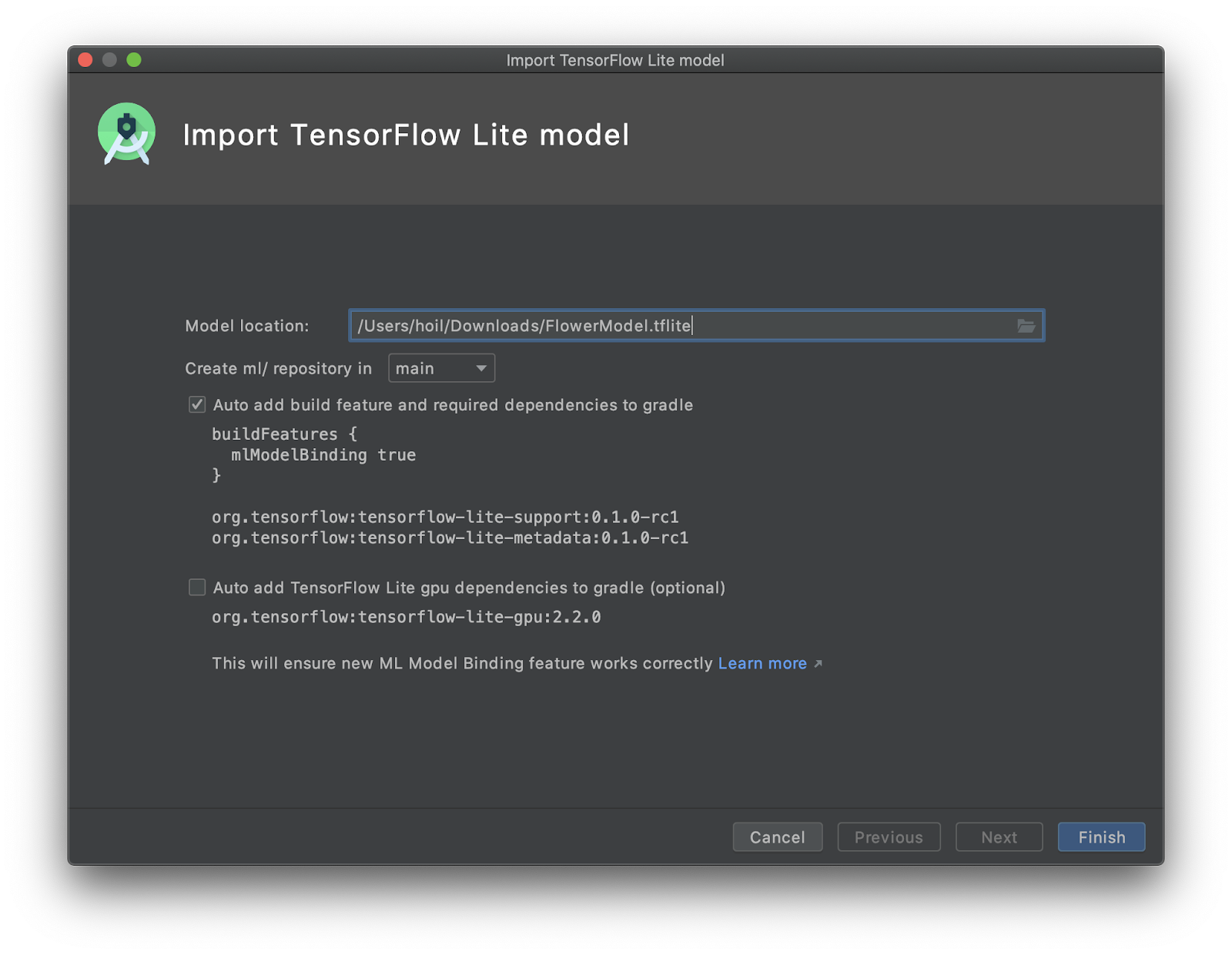Click the folder browse icon in Model location
The height and width of the screenshot is (955, 1232).
pyautogui.click(x=1026, y=326)
